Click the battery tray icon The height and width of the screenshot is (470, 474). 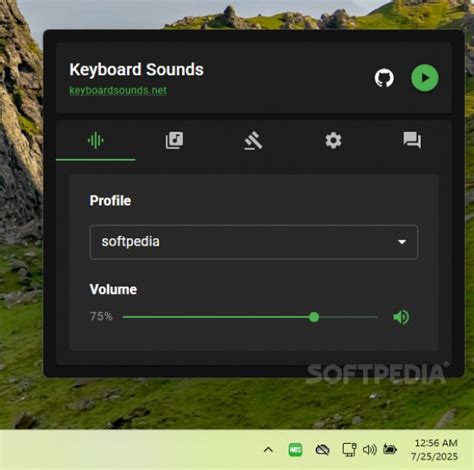(x=390, y=450)
